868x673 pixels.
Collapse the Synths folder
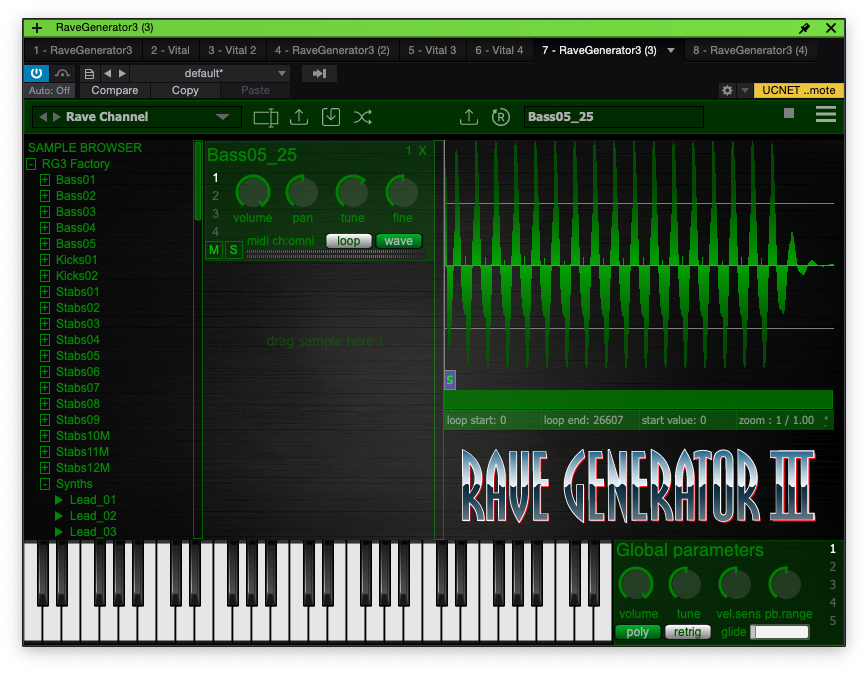45,484
